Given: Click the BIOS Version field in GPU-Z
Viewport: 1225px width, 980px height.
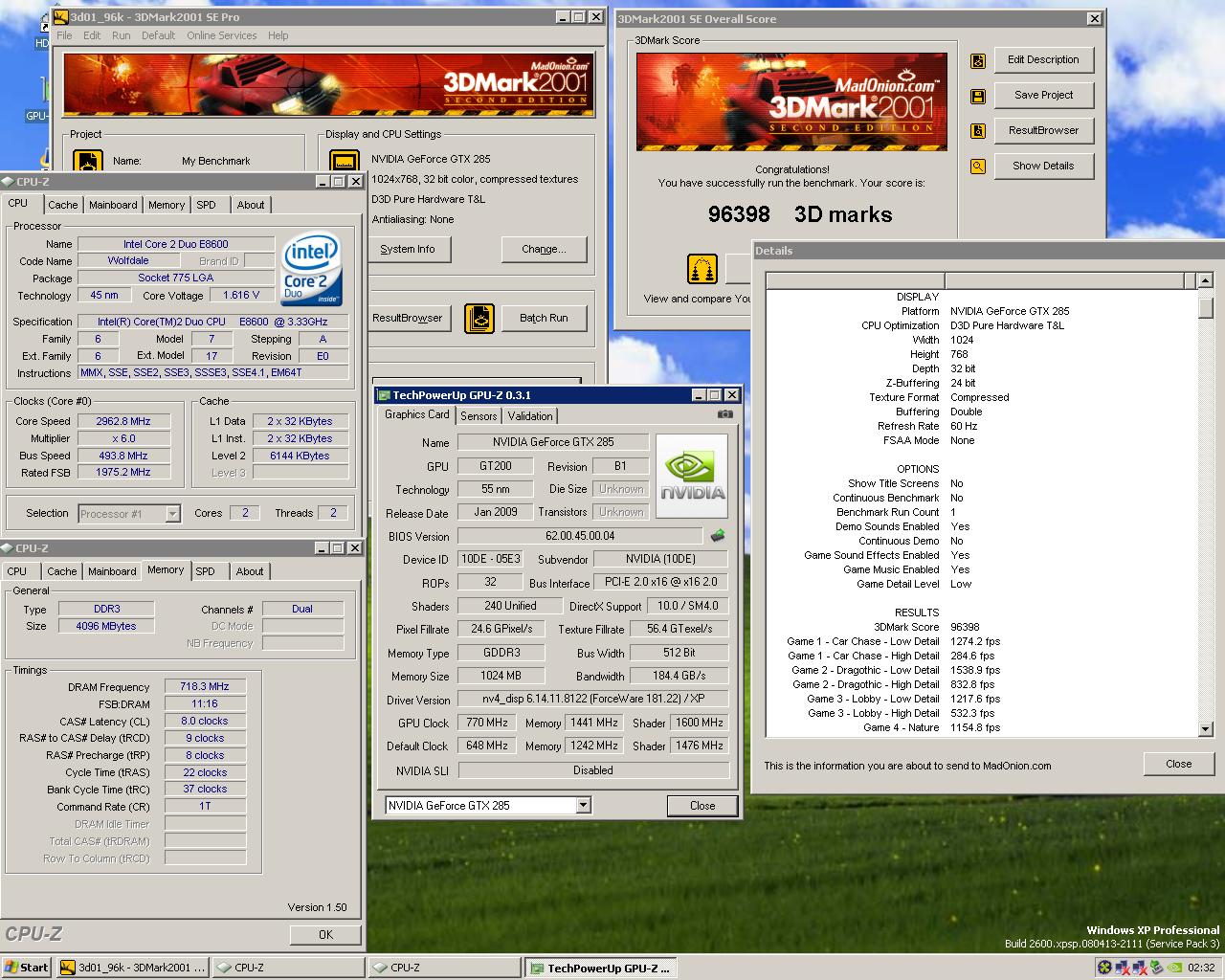Looking at the screenshot, I should [x=580, y=536].
